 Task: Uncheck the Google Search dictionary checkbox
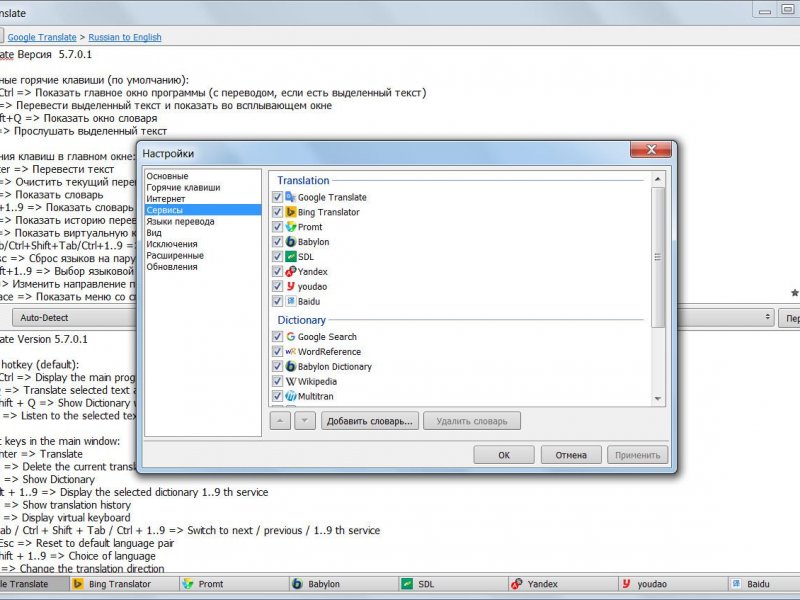[277, 336]
